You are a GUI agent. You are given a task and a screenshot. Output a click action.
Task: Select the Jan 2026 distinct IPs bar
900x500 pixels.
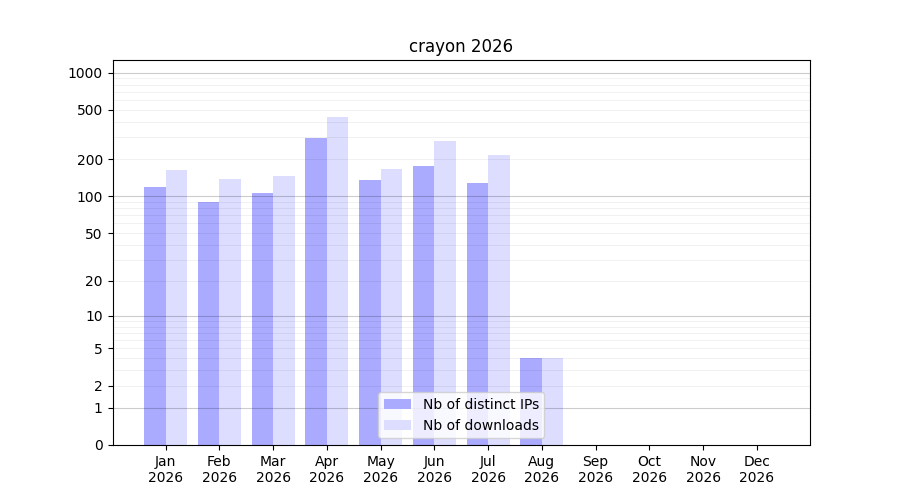coord(155,316)
